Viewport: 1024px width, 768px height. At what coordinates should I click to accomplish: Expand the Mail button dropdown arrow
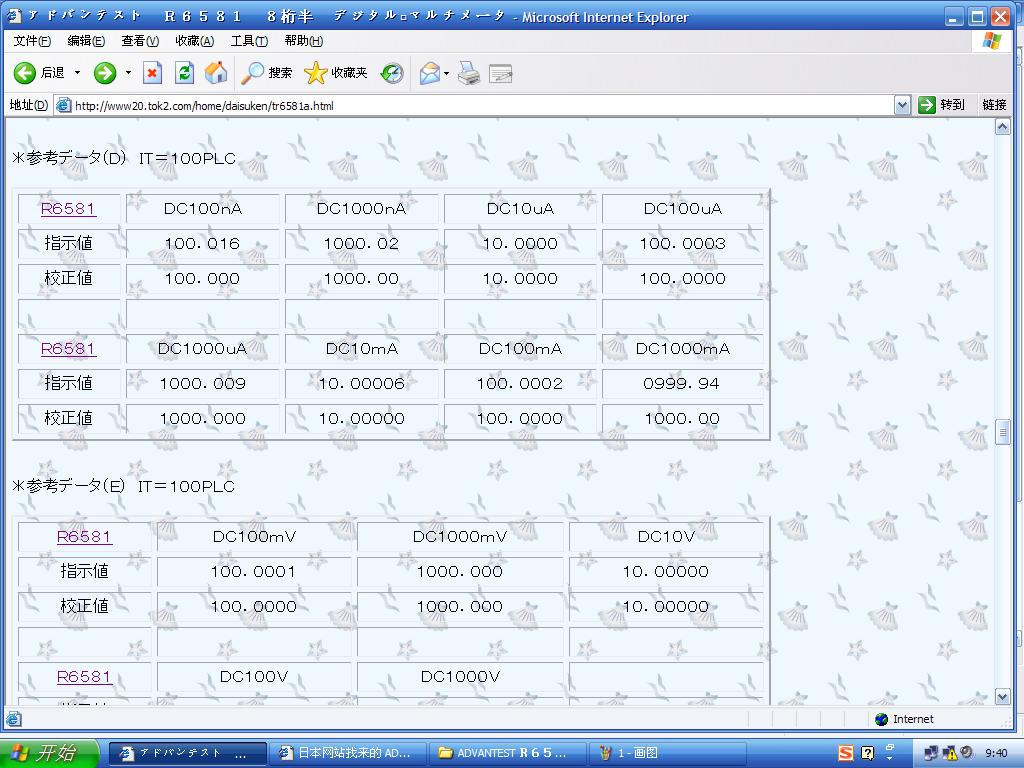click(447, 73)
